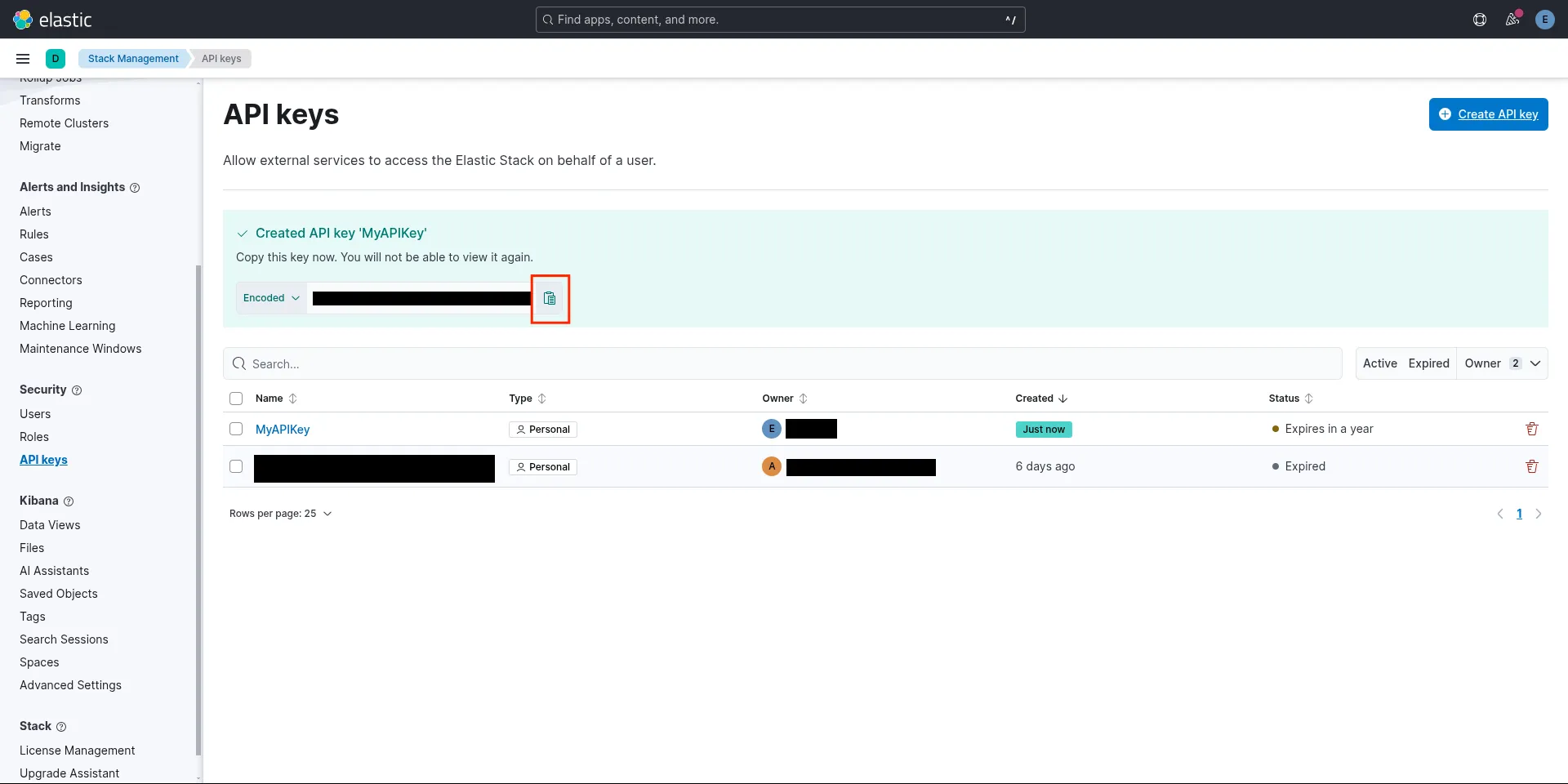Go to Stack Management breadcrumb
This screenshot has width=1568, height=784.
(x=133, y=59)
